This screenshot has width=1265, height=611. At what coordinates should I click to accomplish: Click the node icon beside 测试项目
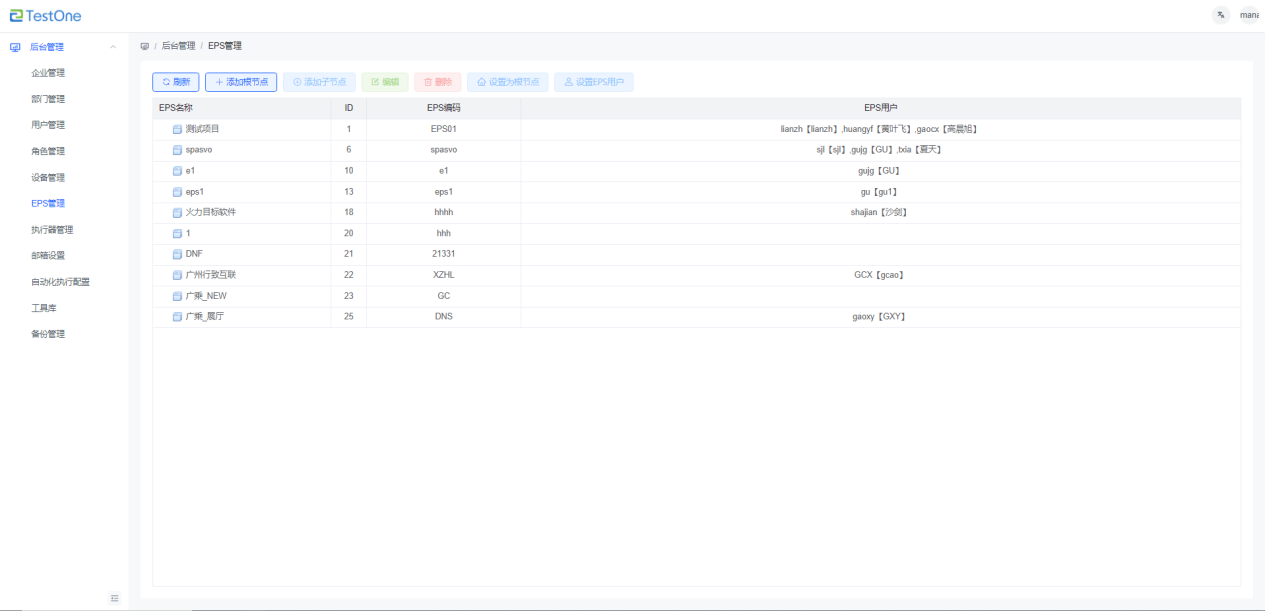tap(177, 129)
